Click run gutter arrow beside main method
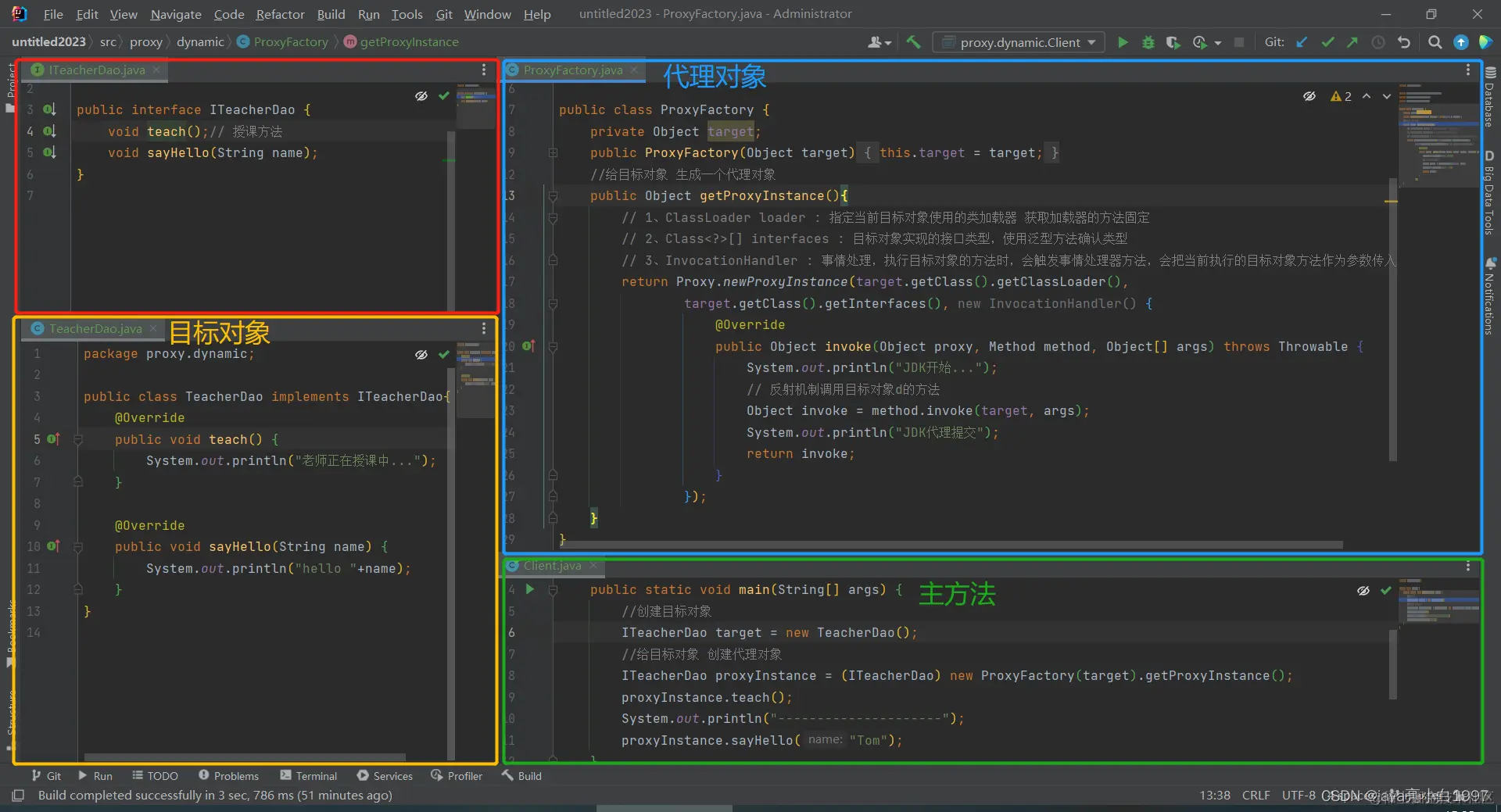This screenshot has height=812, width=1501. pyautogui.click(x=530, y=589)
